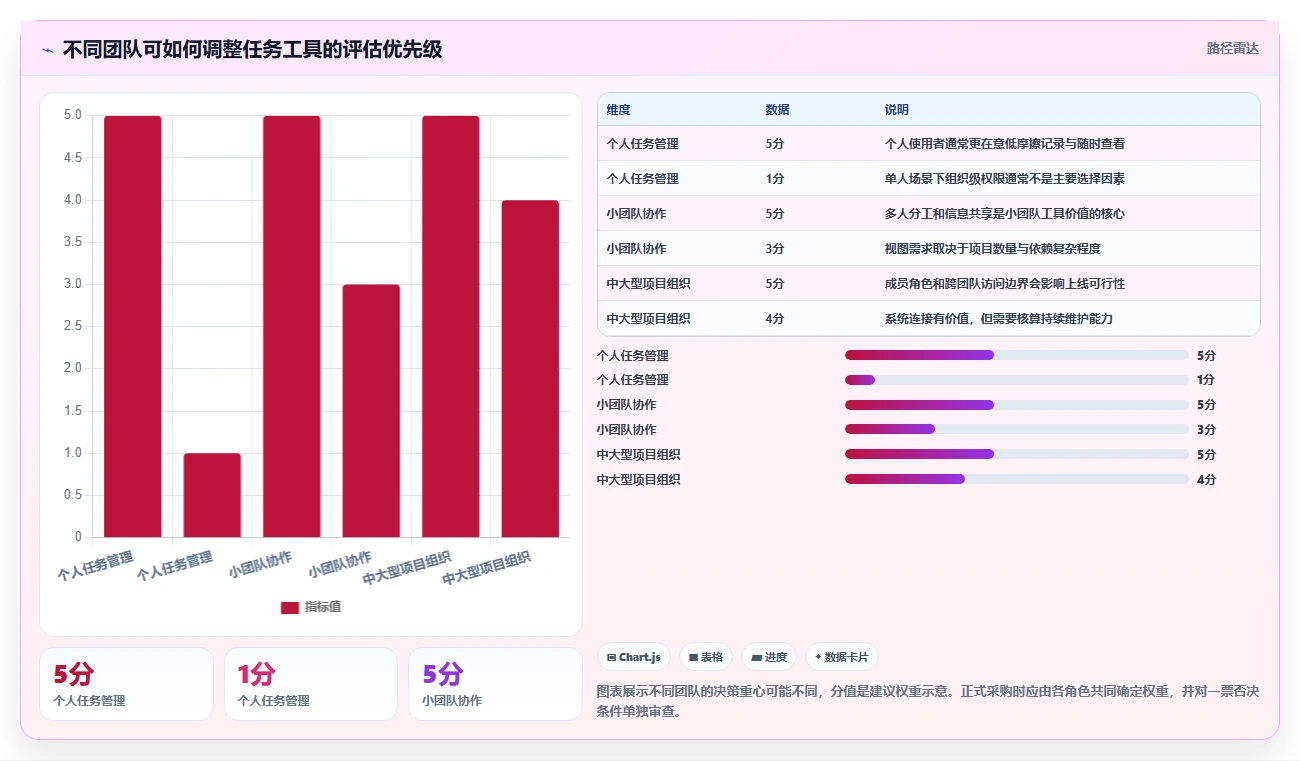This screenshot has height=761, width=1300.
Task: Open the purple 5分 小团队协作 data card
Action: (495, 684)
